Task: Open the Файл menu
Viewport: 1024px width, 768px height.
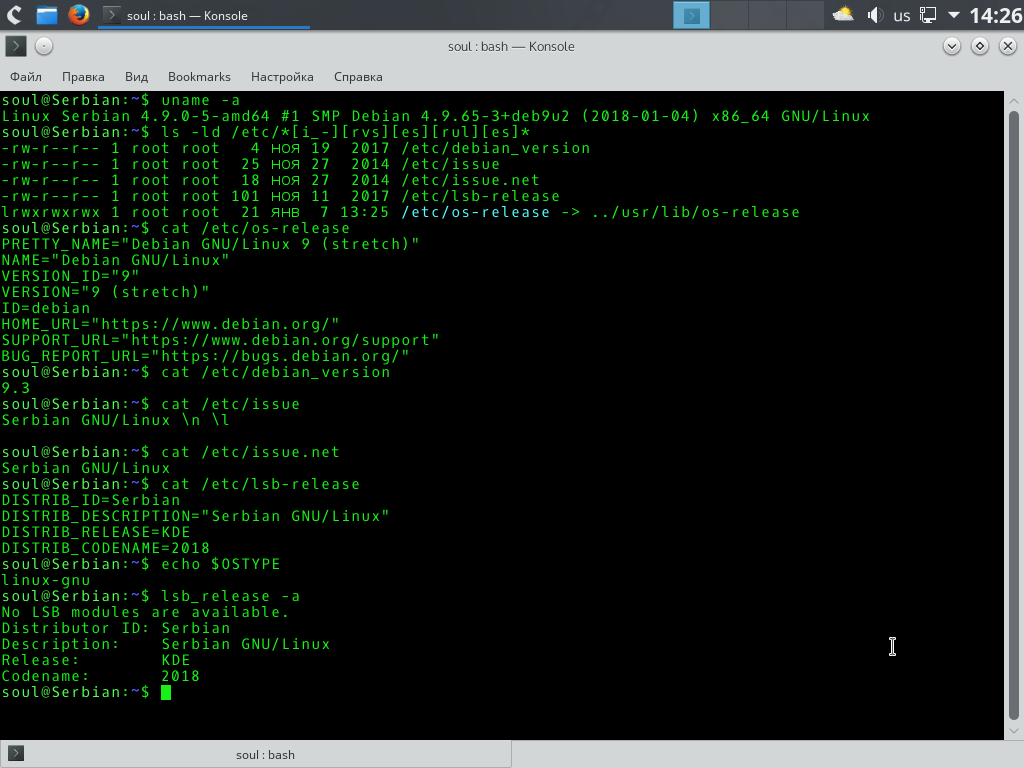Action: (26, 77)
